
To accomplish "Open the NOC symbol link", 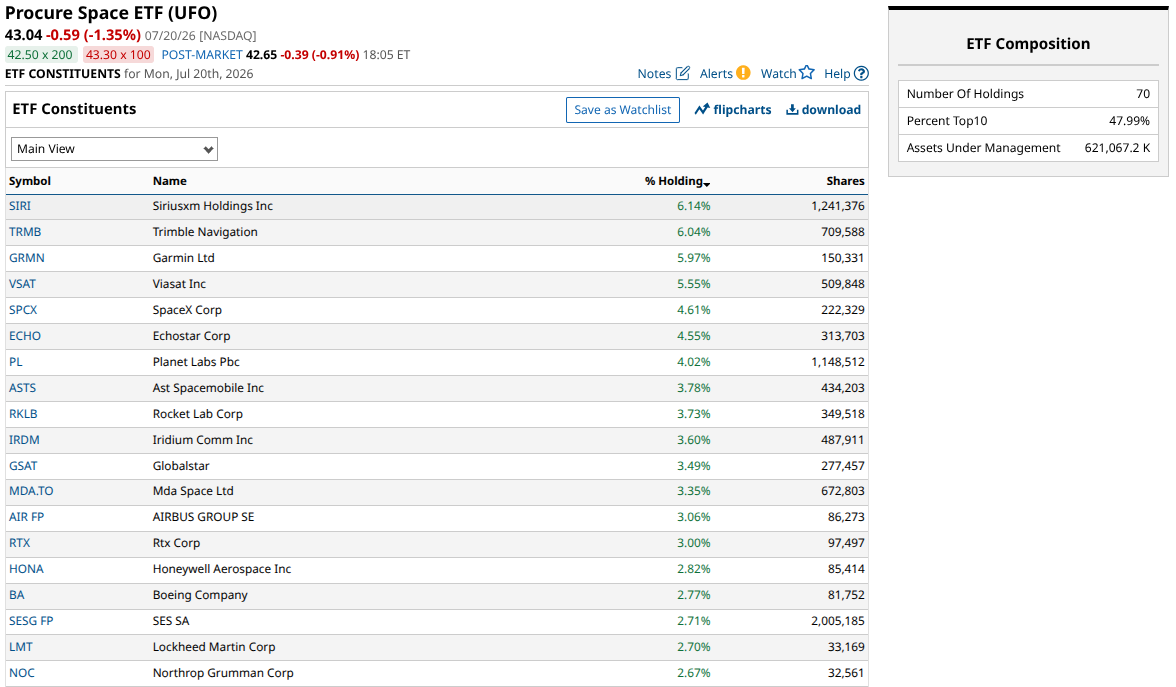I will (22, 673).
